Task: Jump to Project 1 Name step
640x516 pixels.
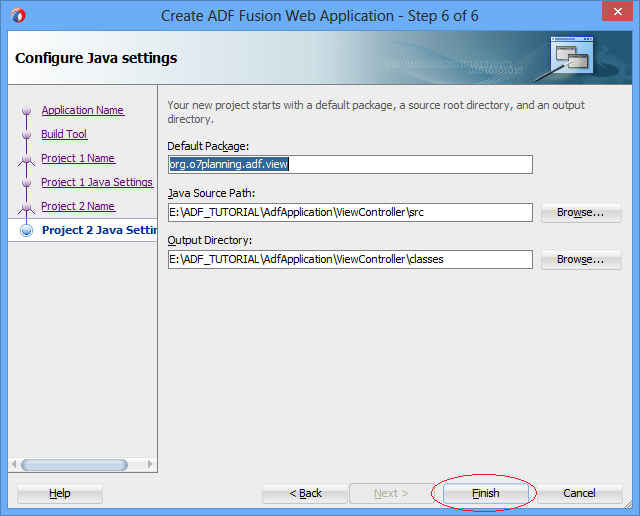Action: tap(78, 158)
